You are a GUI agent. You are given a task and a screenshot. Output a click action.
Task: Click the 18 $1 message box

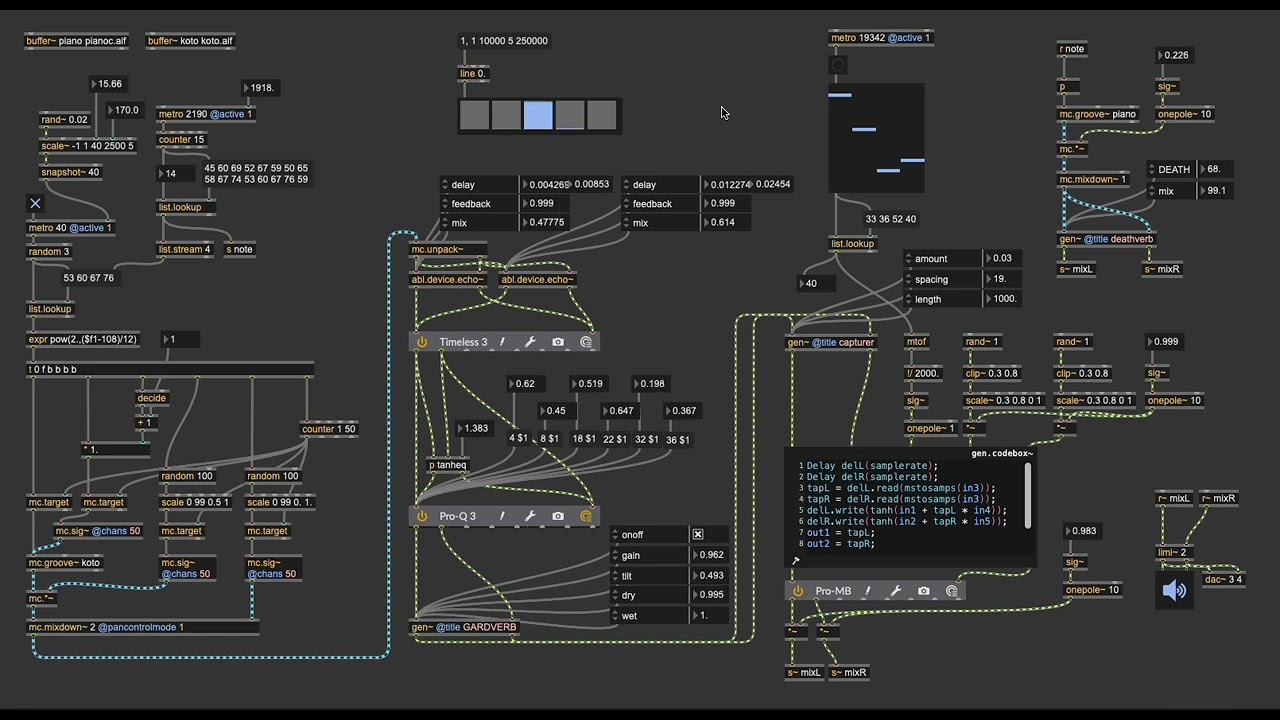(584, 439)
